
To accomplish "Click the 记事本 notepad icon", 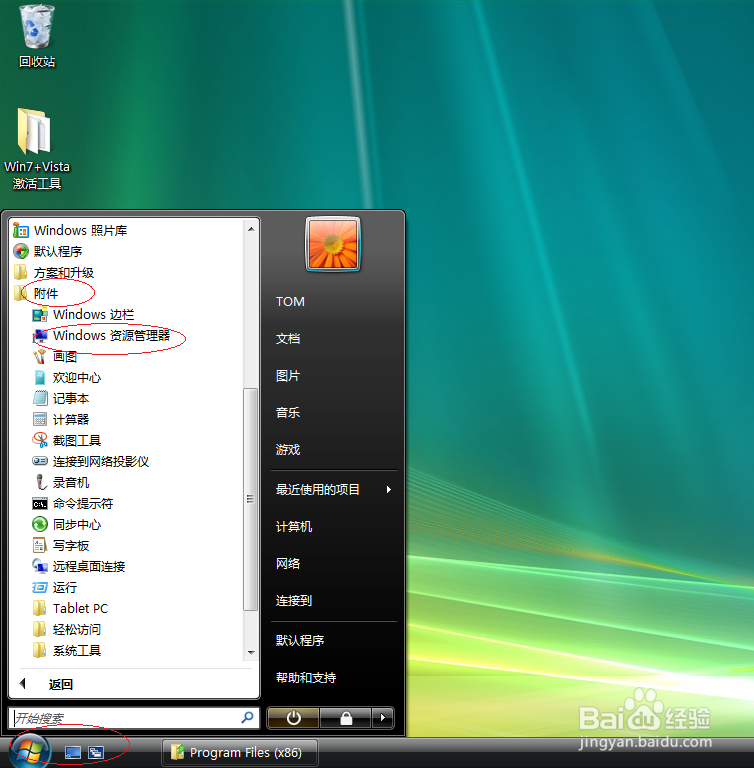I will (40, 398).
